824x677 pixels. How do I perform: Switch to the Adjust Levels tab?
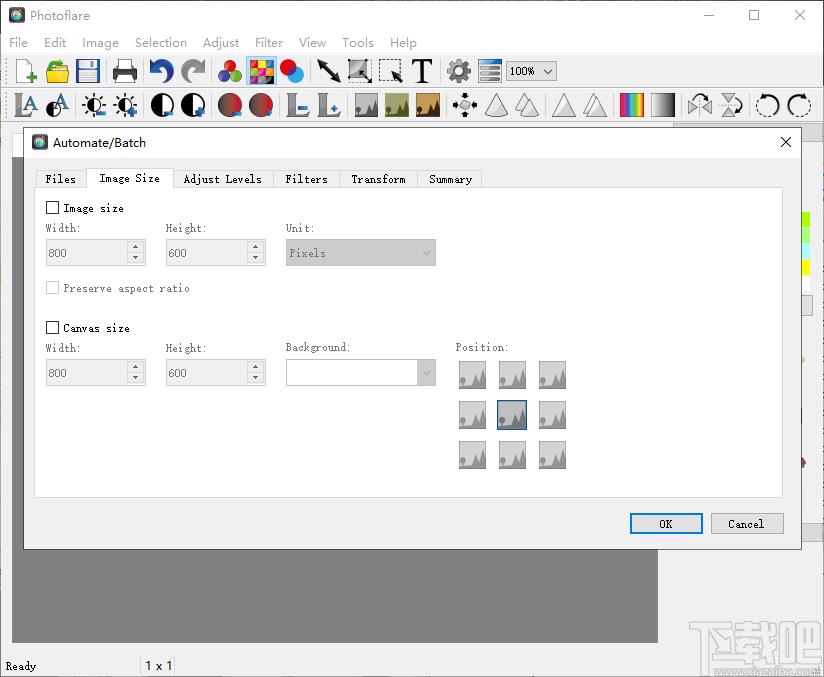(223, 179)
